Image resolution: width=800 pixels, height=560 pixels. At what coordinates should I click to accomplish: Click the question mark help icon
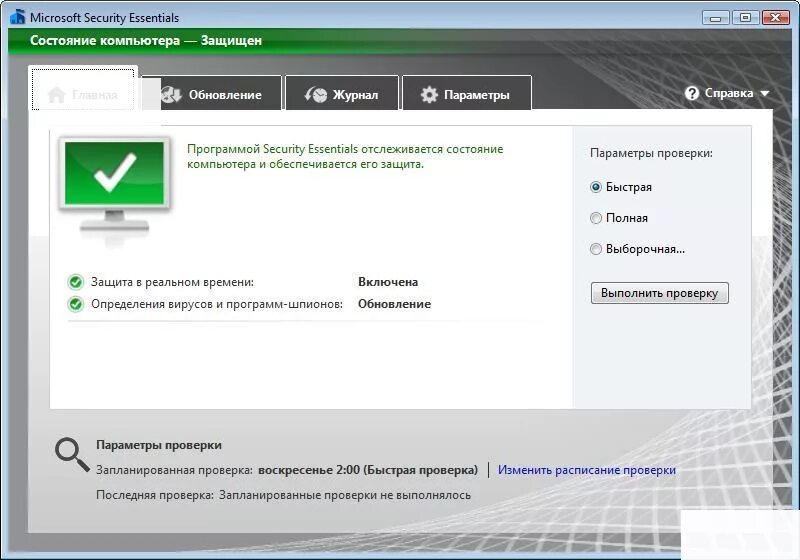pos(692,93)
